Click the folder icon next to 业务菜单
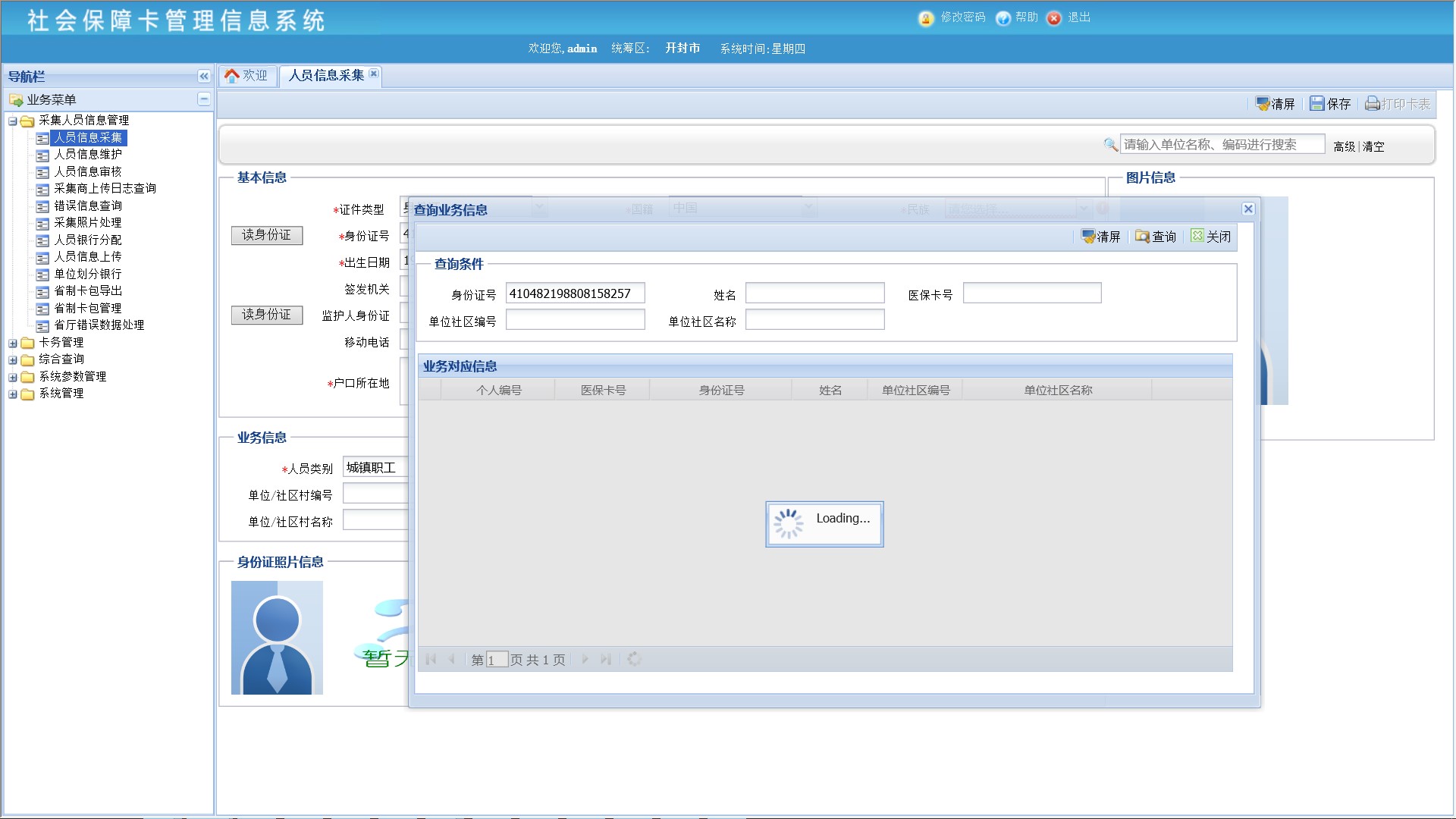The height and width of the screenshot is (819, 1456). click(x=16, y=100)
